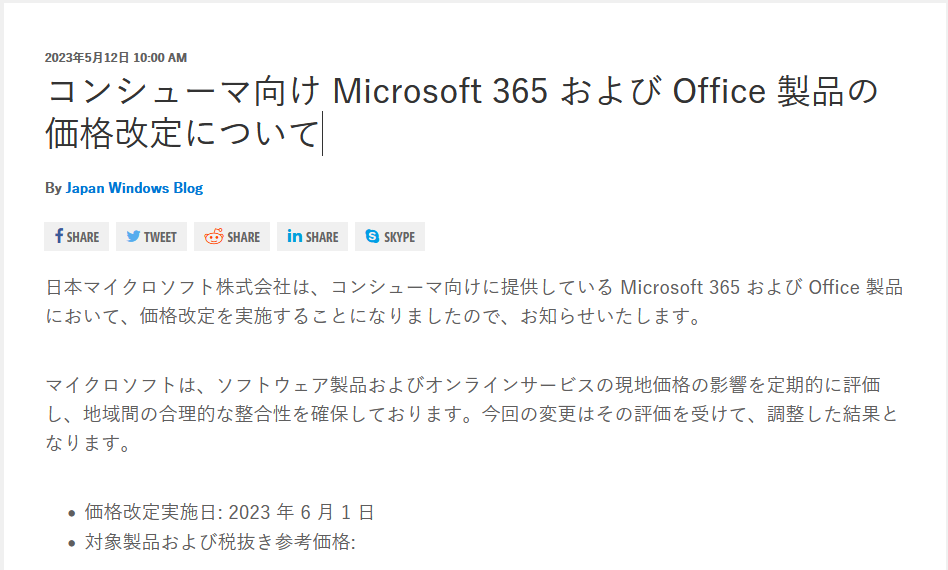Click the bullet 価格改定実施日: 2023 年 6 月 1 日
Viewport: 948px width, 570px height.
[x=229, y=512]
